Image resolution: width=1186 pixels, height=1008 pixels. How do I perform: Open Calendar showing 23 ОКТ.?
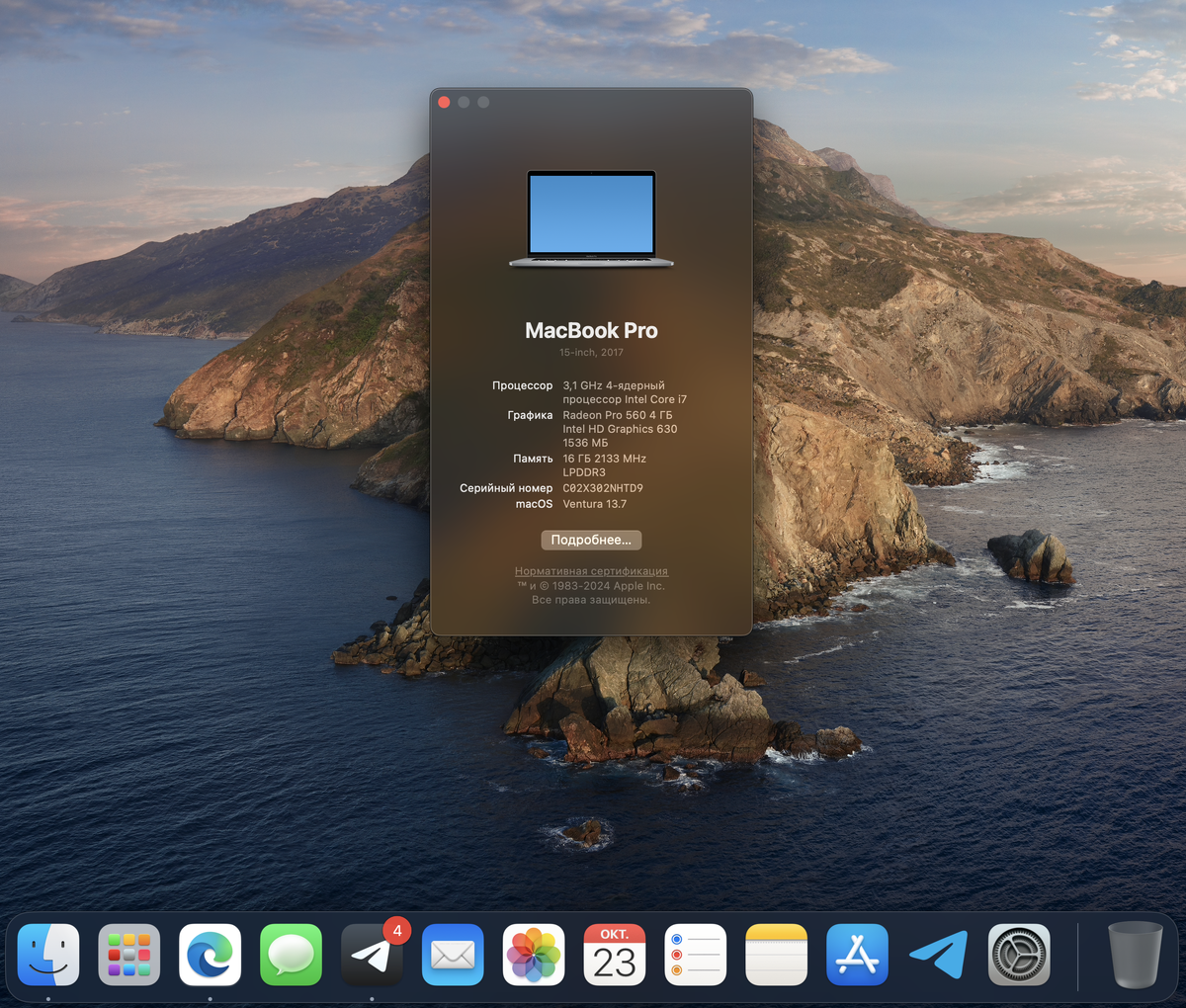pyautogui.click(x=615, y=955)
